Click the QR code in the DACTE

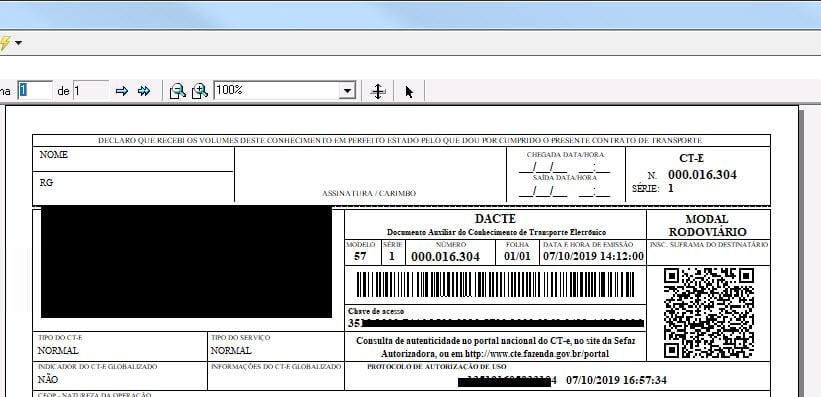pyautogui.click(x=709, y=313)
